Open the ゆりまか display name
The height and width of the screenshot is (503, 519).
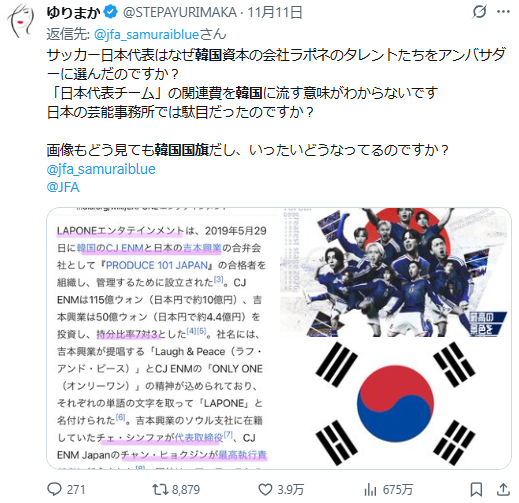[x=74, y=13]
